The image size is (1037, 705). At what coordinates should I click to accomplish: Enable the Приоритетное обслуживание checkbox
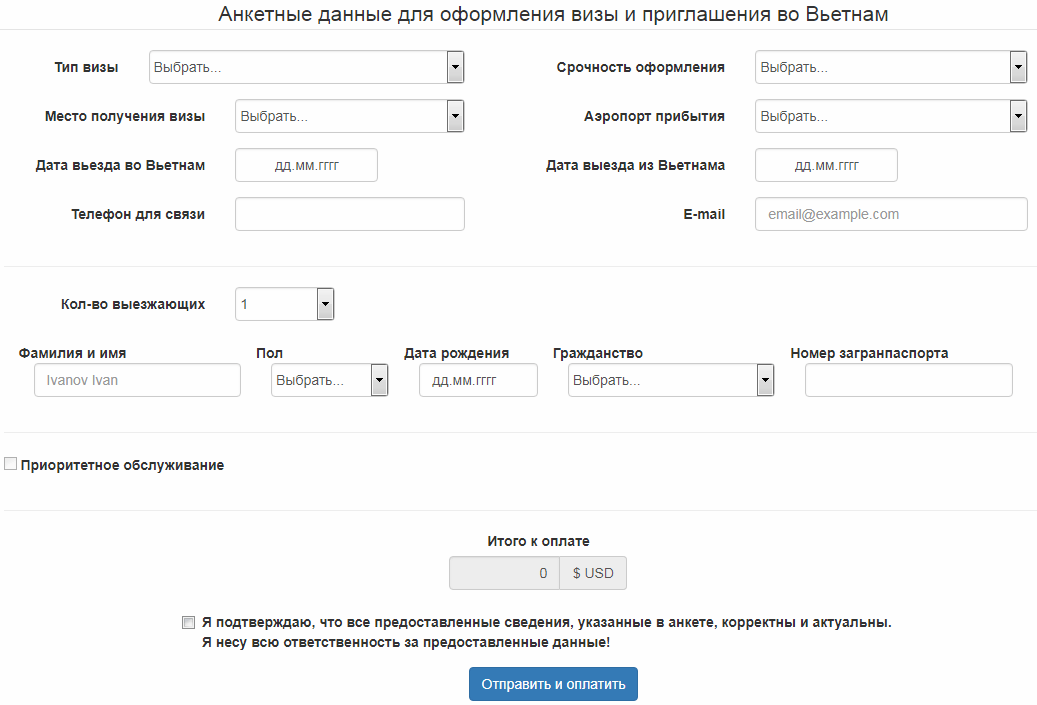11,464
